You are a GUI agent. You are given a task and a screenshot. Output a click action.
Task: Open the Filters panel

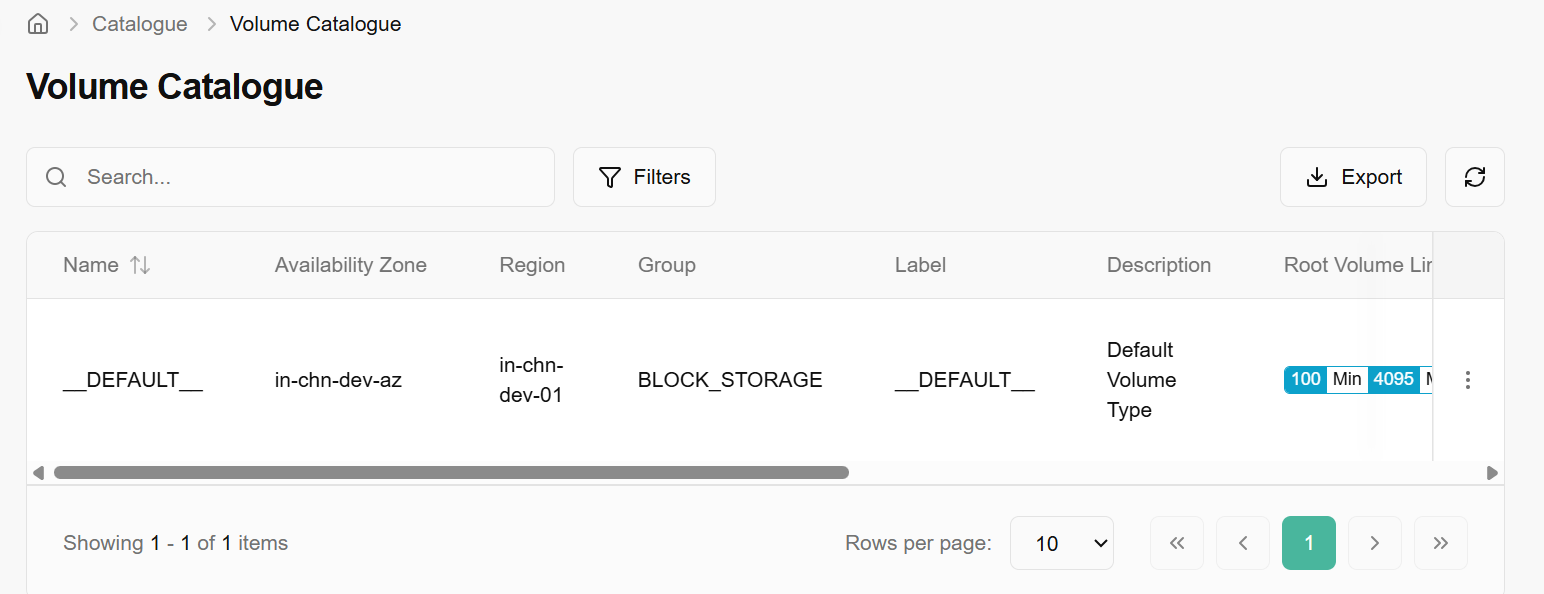click(x=644, y=177)
